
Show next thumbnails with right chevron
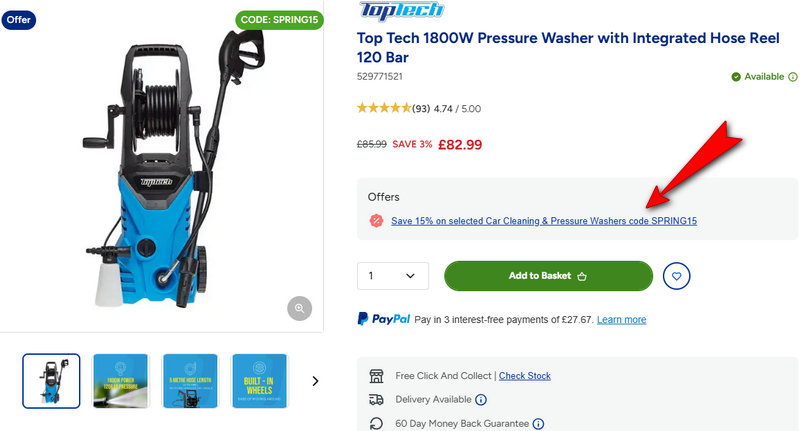click(315, 381)
